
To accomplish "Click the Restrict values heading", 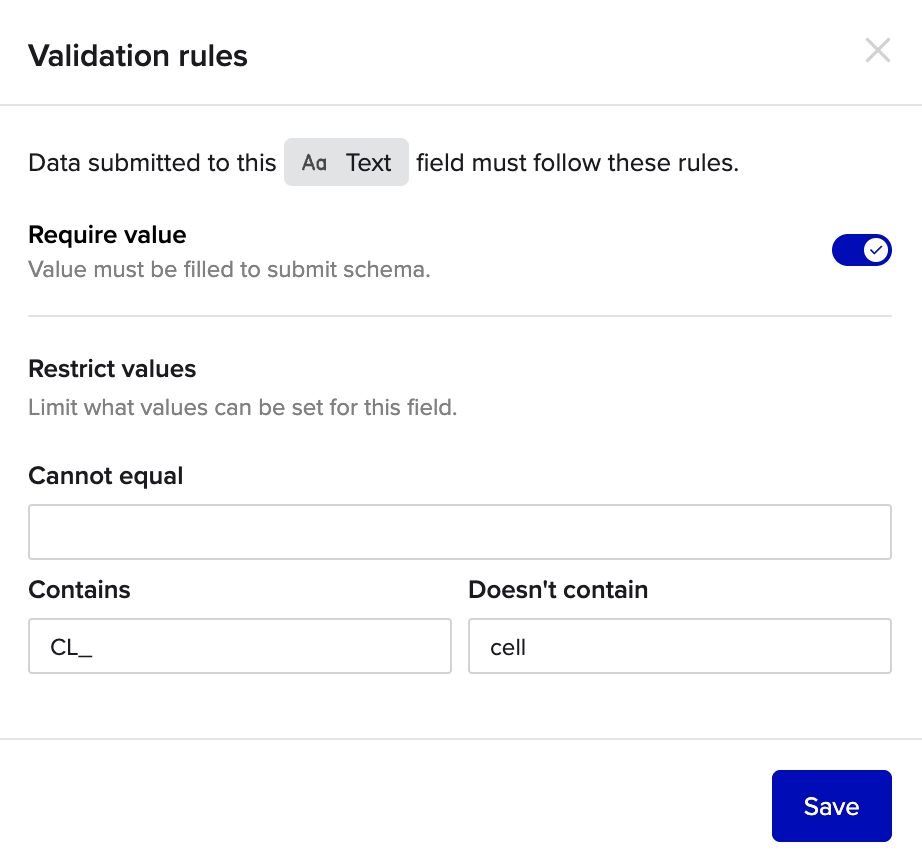I will (x=112, y=369).
